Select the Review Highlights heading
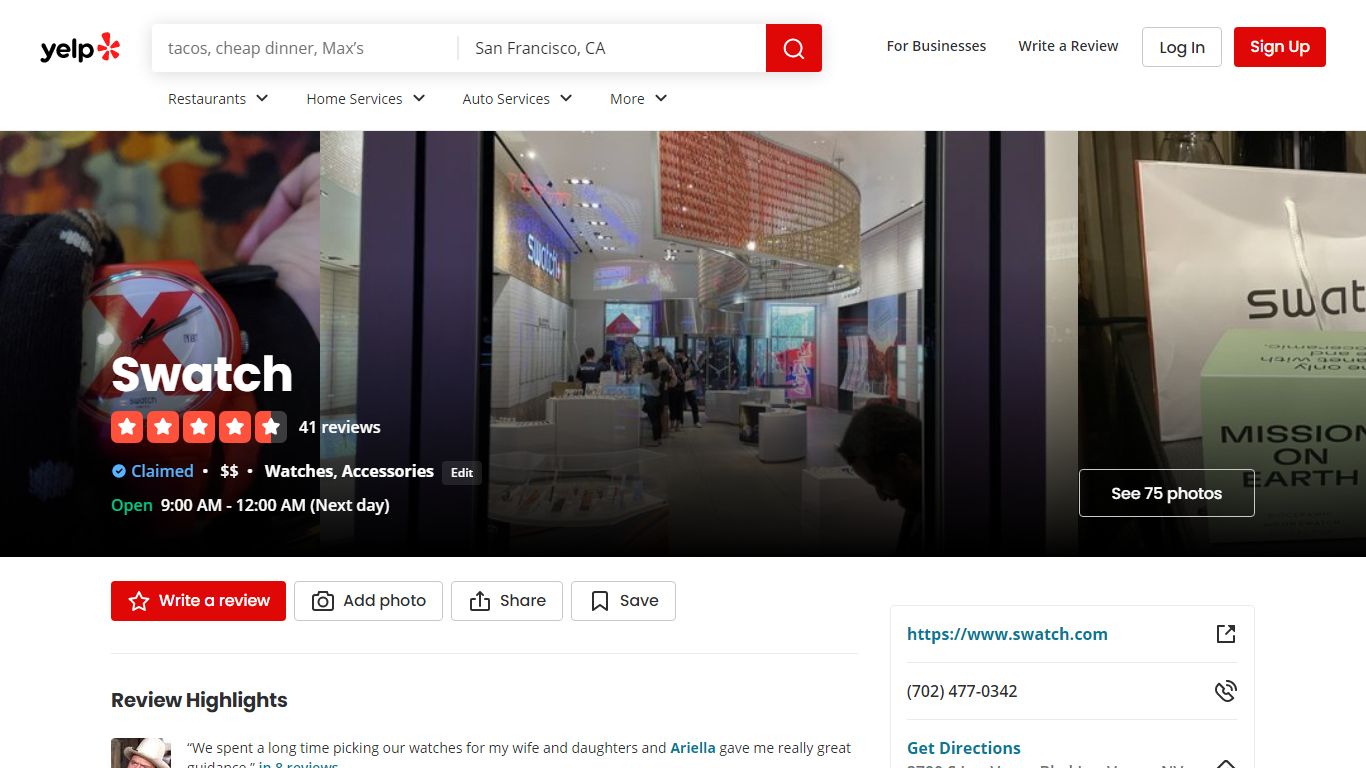The image size is (1366, 768). [199, 700]
